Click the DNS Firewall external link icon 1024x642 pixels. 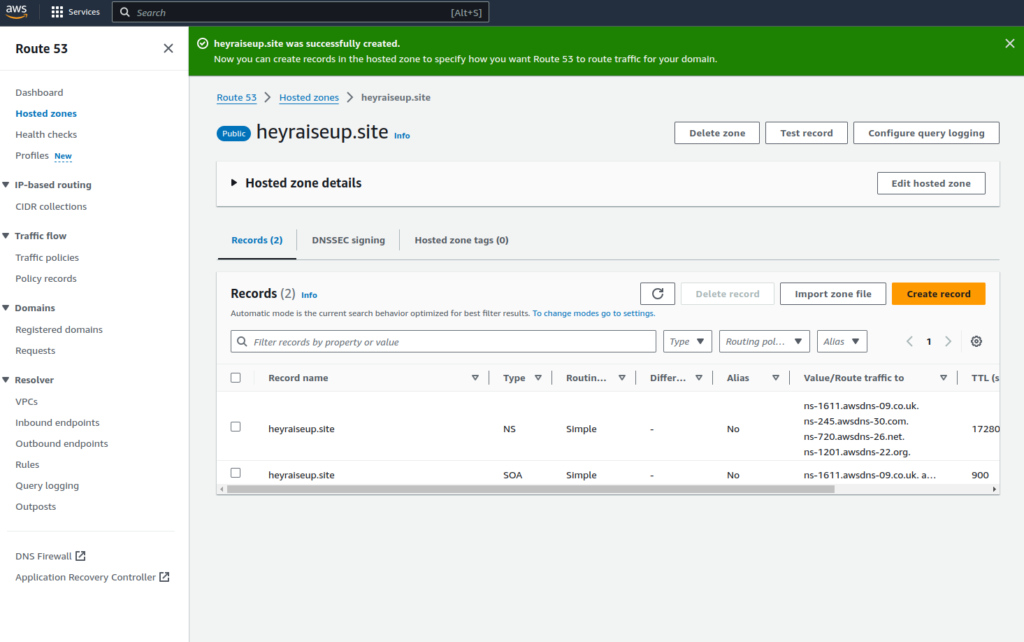[x=80, y=556]
